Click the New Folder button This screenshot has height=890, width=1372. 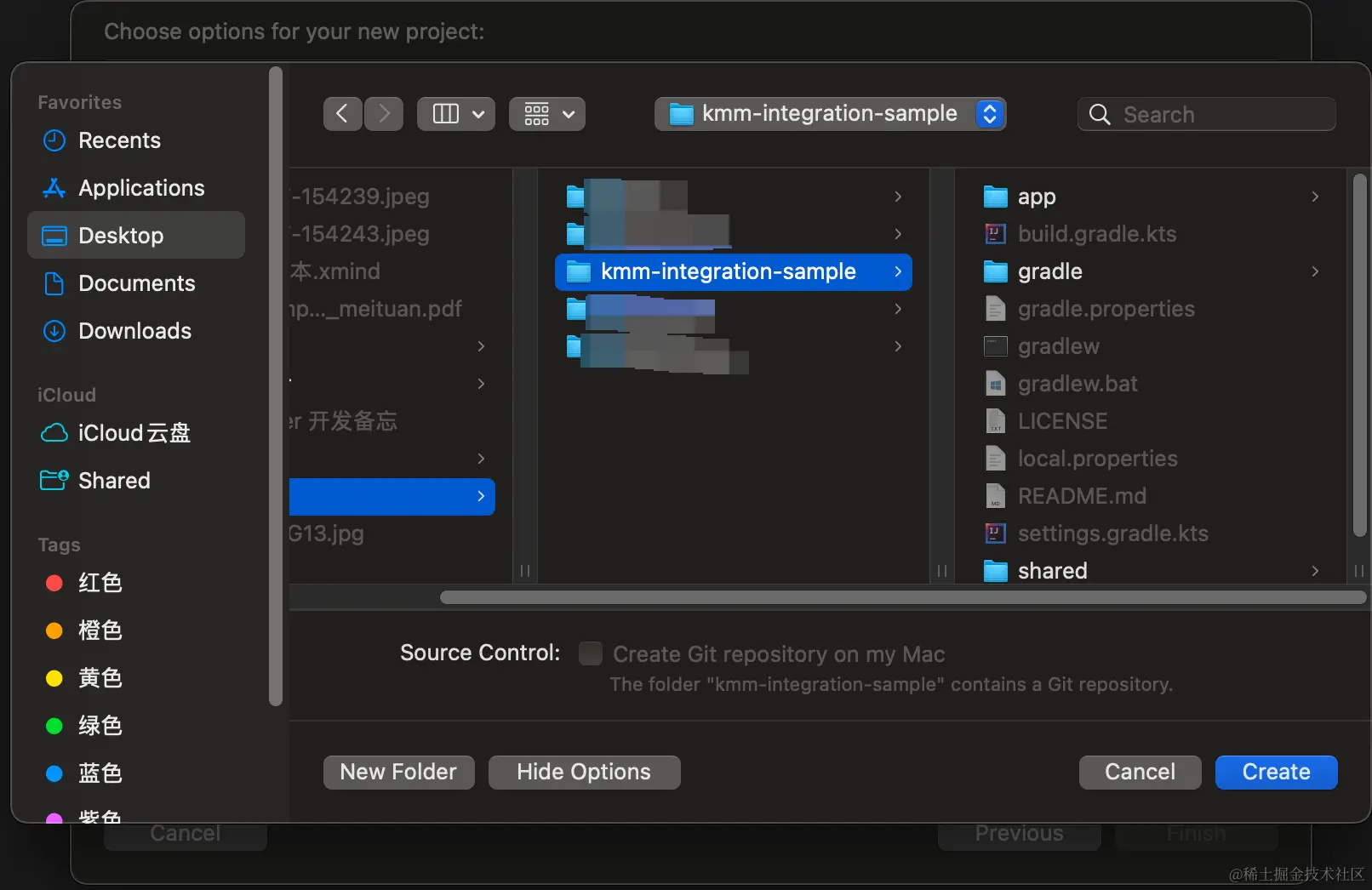click(x=399, y=773)
